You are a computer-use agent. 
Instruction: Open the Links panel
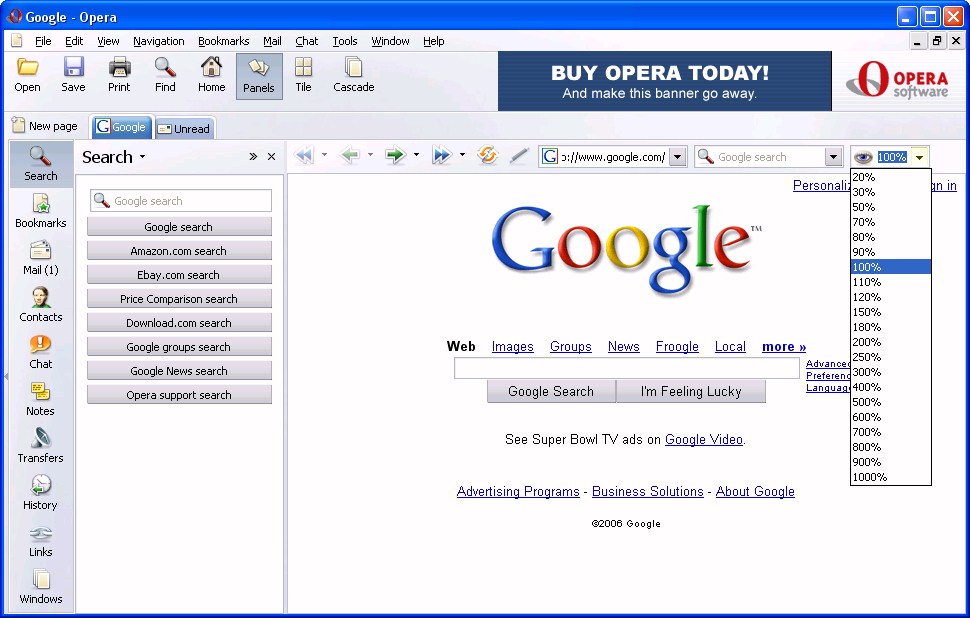[x=41, y=540]
